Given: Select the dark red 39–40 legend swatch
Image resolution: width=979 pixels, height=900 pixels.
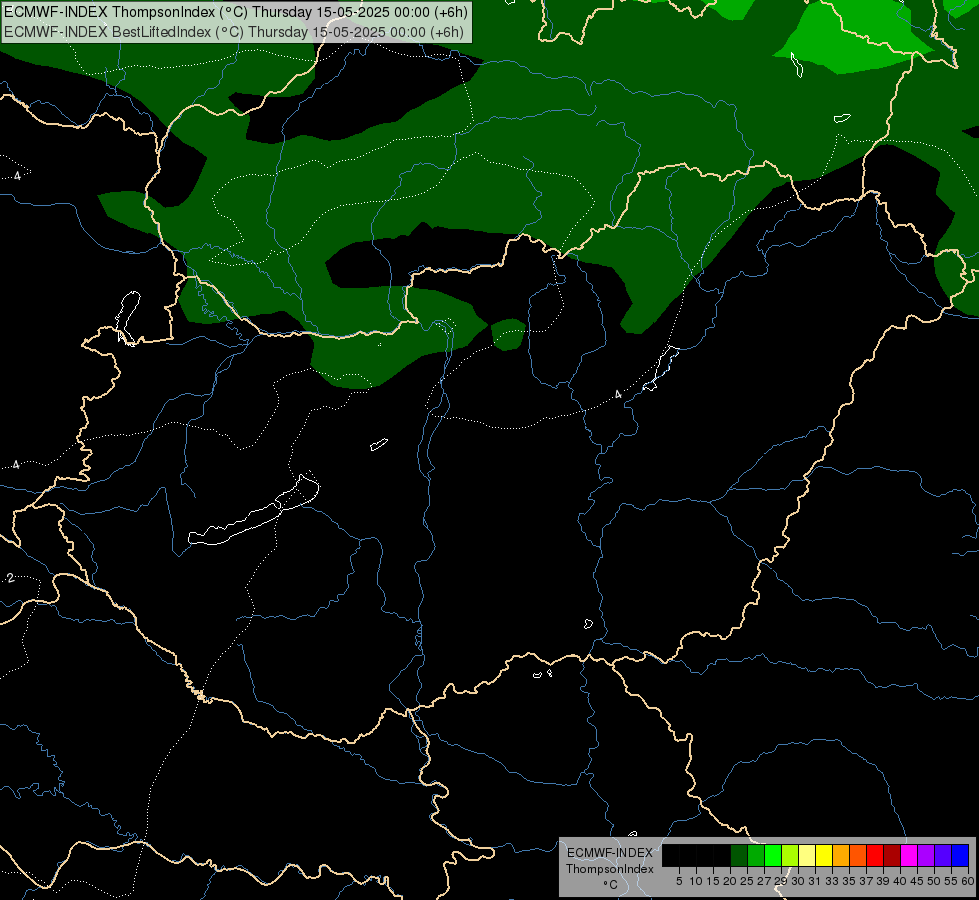Looking at the screenshot, I should pyautogui.click(x=892, y=855).
